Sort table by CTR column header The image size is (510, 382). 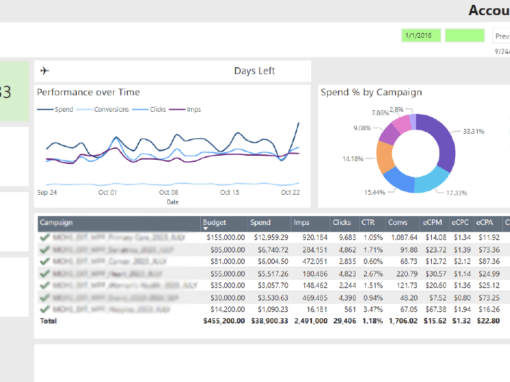click(368, 222)
